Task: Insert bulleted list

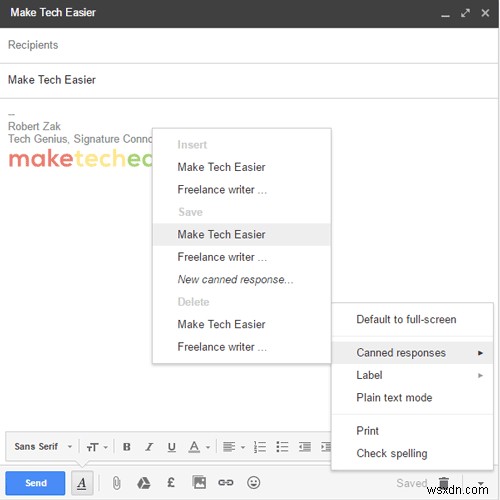Action: pyautogui.click(x=282, y=447)
